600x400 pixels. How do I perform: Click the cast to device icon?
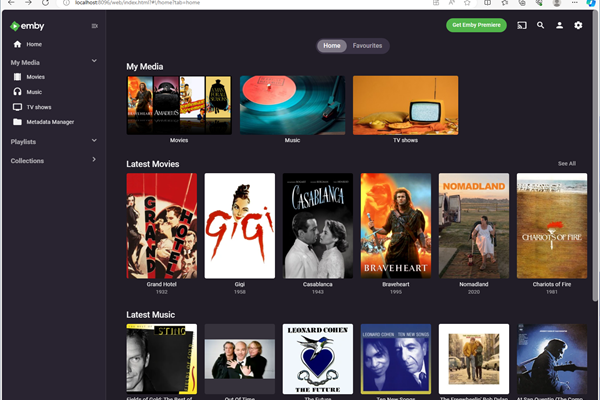pos(521,25)
